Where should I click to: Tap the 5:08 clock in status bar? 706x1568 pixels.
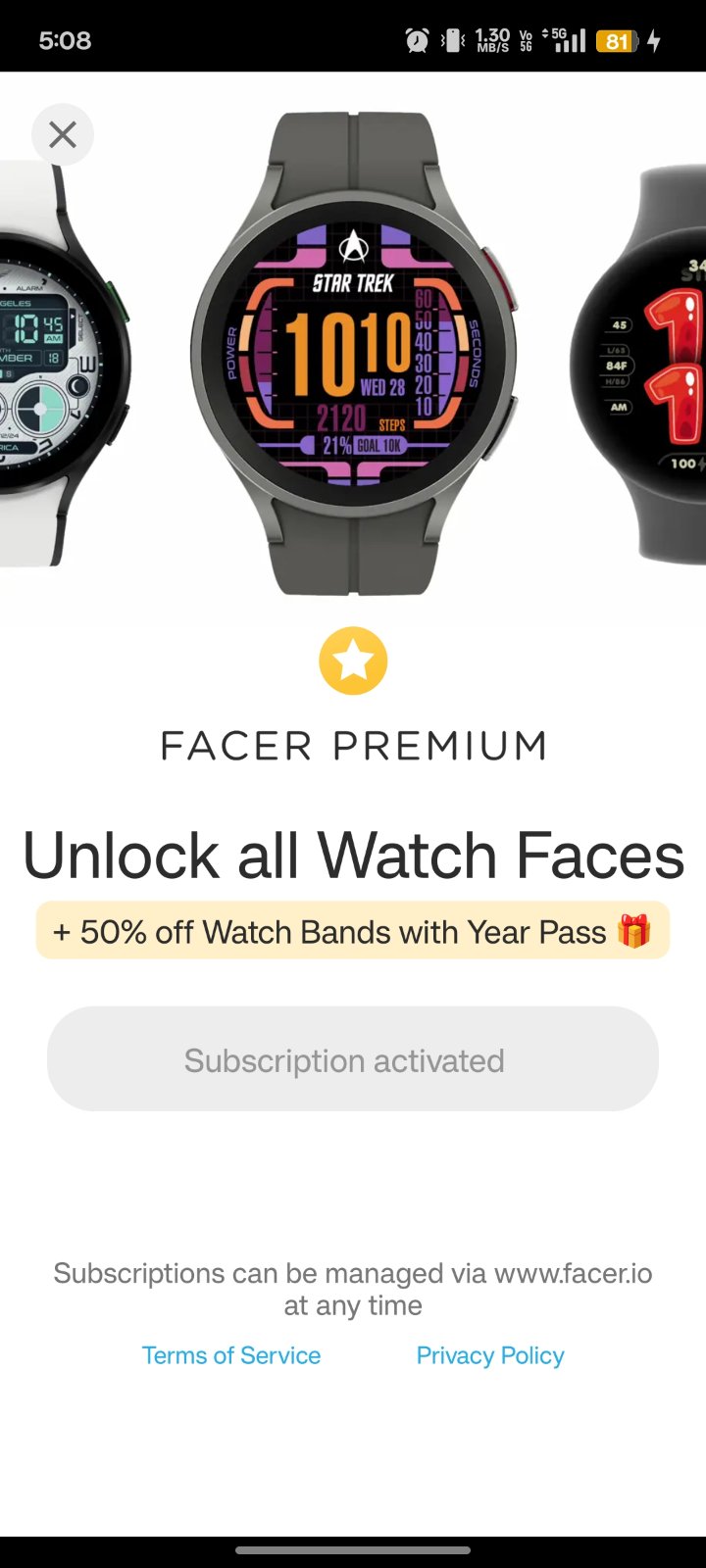pyautogui.click(x=65, y=41)
